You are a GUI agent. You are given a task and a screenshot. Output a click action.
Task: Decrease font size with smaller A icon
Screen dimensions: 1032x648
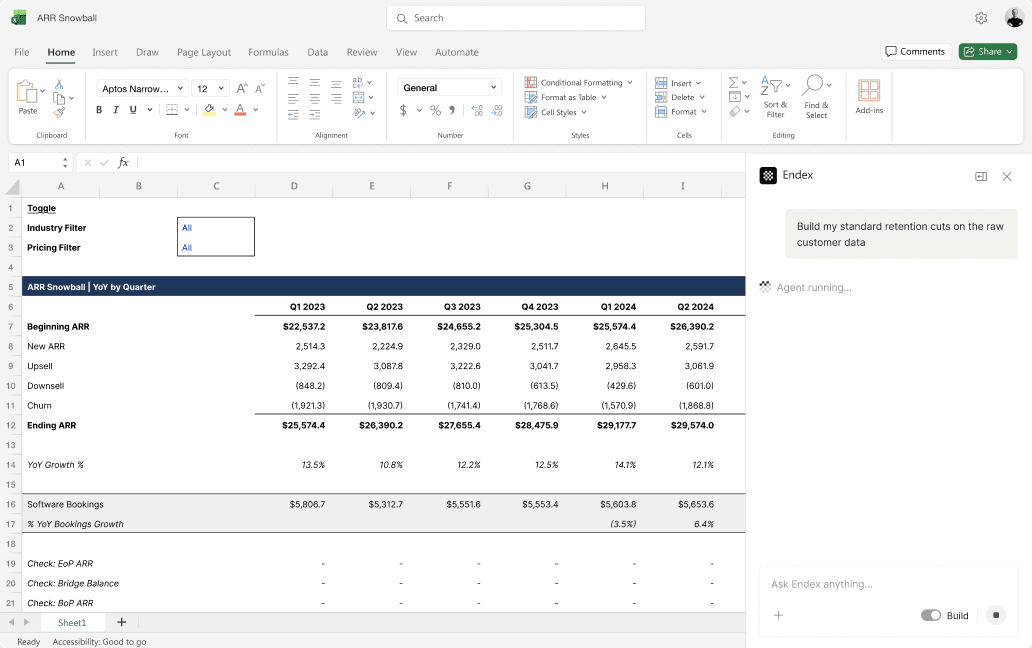(x=260, y=87)
